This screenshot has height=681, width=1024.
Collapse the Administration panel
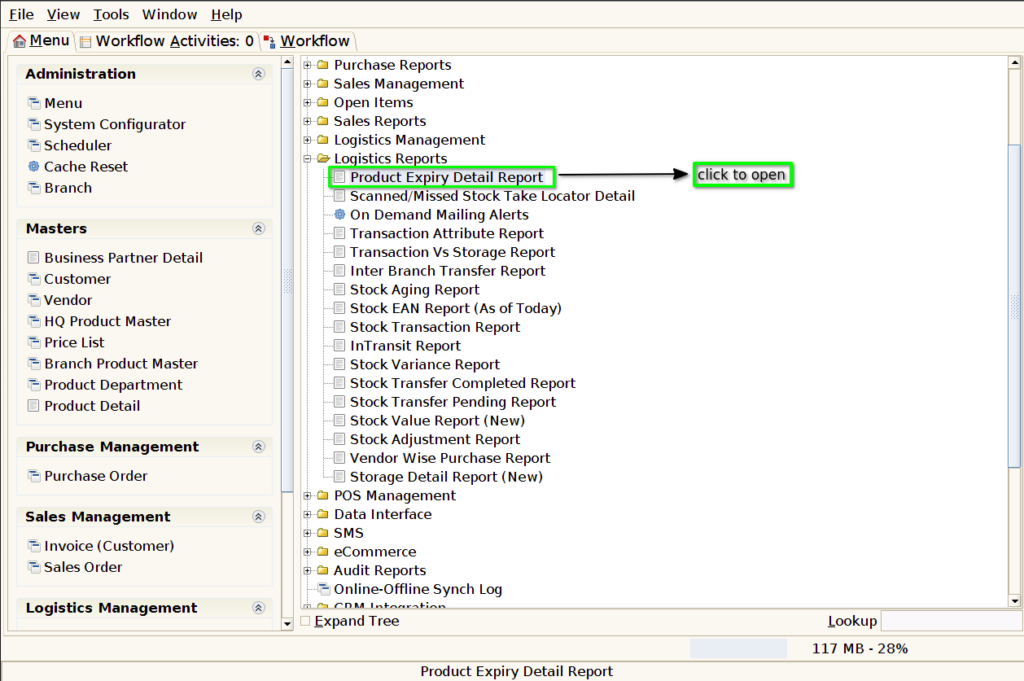pos(259,74)
